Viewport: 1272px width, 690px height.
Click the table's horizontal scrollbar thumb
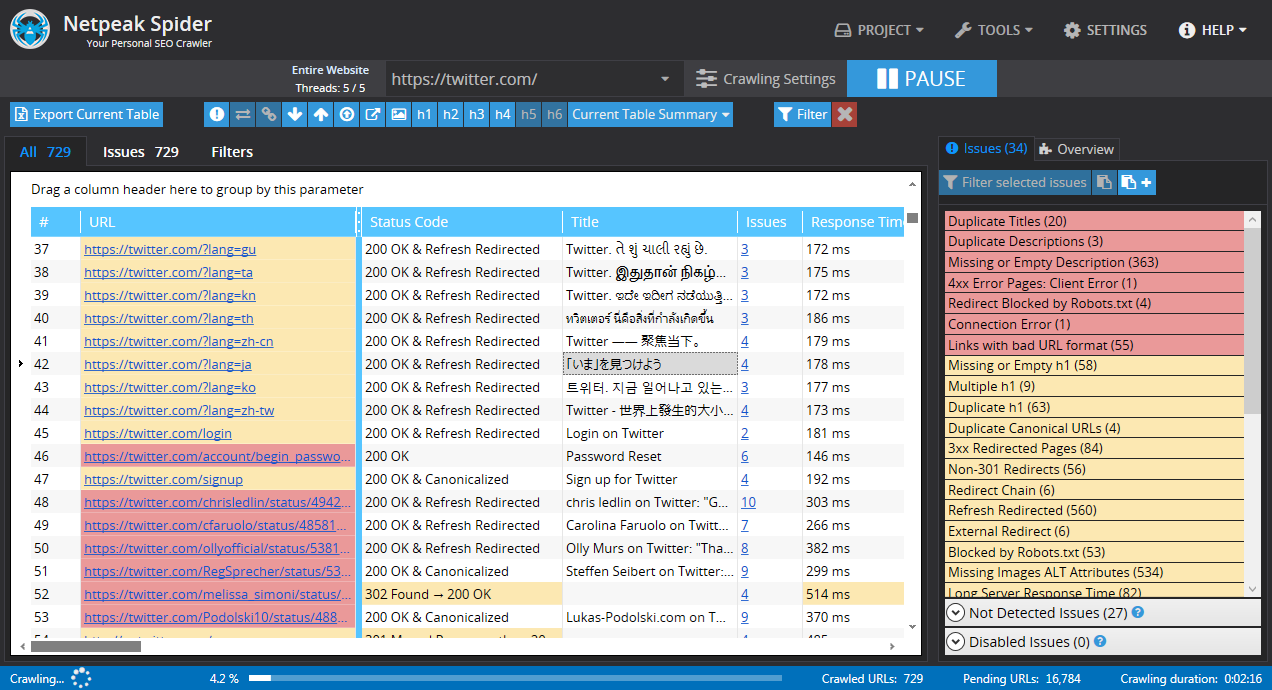84,645
